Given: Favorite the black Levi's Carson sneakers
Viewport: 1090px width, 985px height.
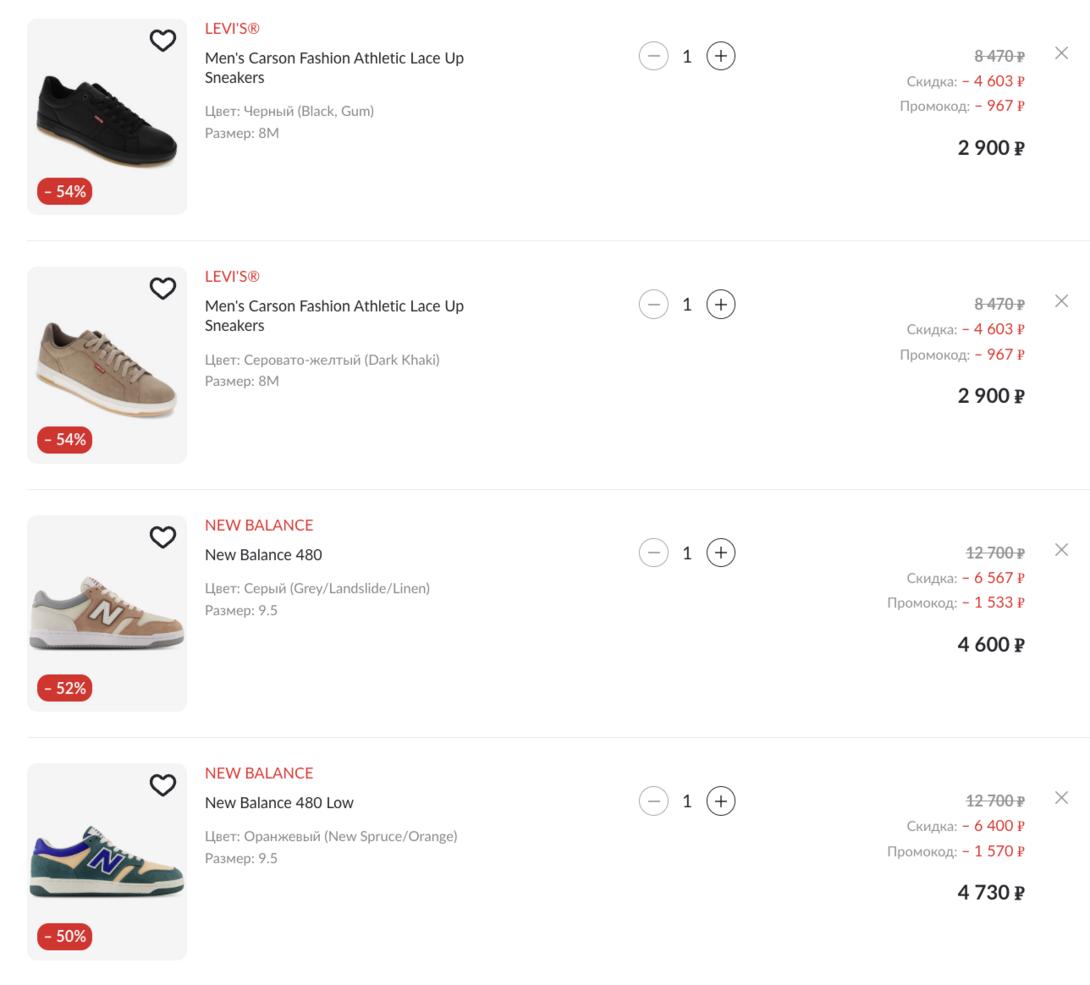Looking at the screenshot, I should click(163, 41).
